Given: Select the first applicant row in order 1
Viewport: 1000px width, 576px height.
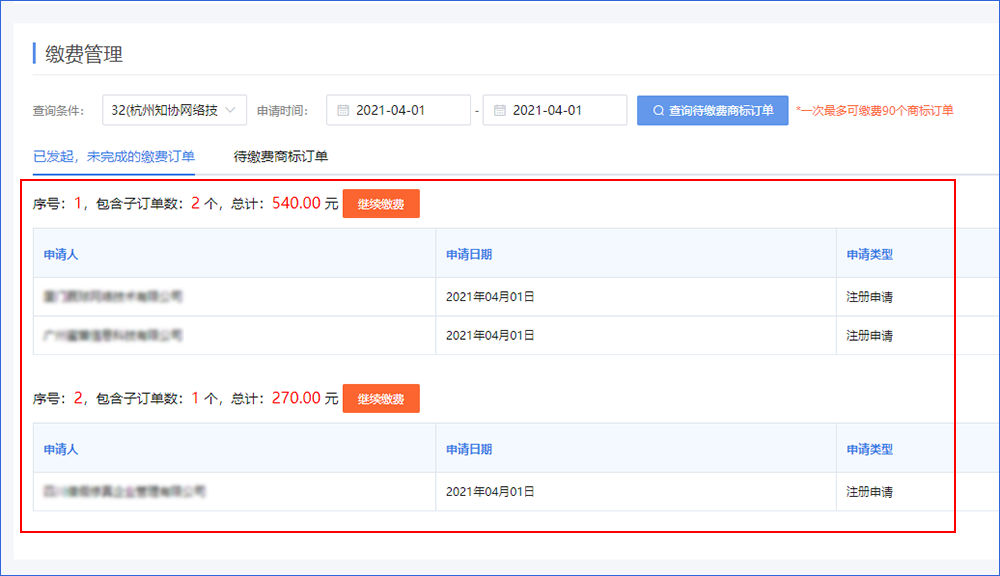Looking at the screenshot, I should tap(113, 297).
